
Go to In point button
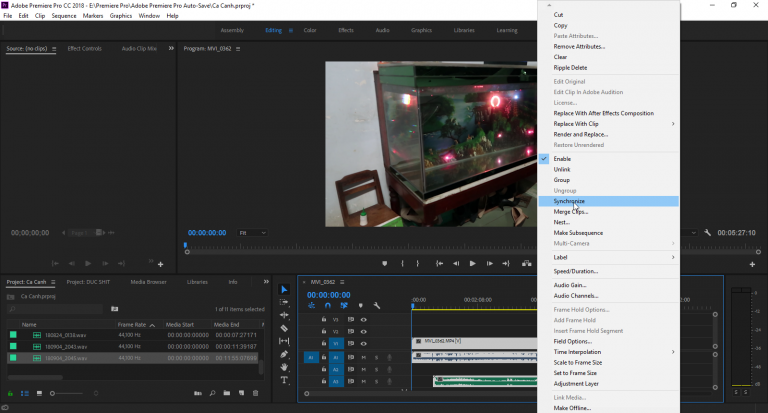tap(439, 264)
